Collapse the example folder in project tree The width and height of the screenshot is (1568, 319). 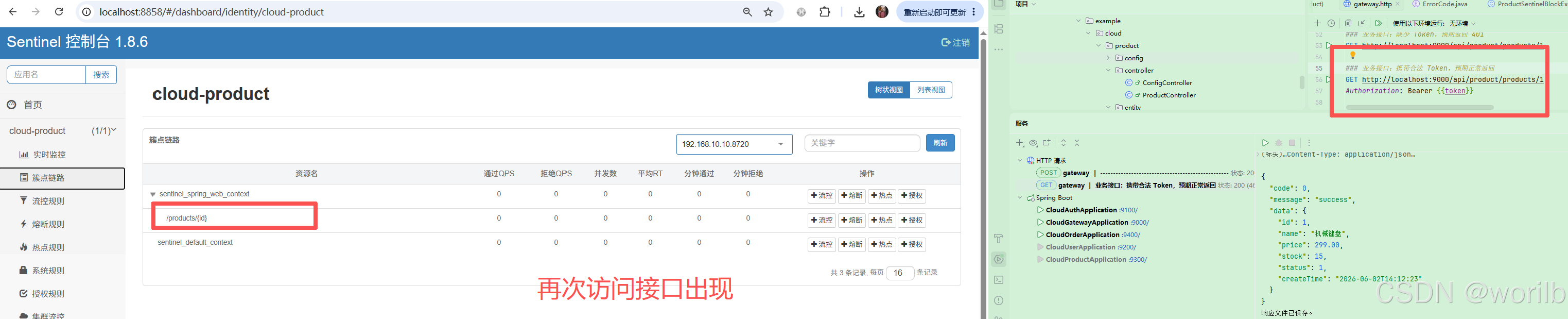1078,21
